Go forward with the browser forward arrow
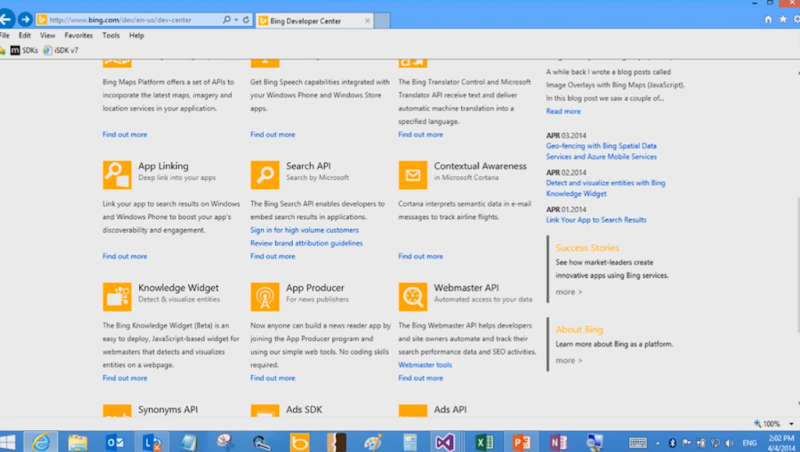The width and height of the screenshot is (800, 452). pyautogui.click(x=25, y=19)
